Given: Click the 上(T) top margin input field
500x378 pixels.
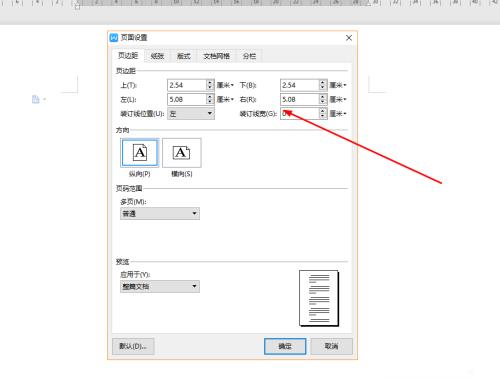Looking at the screenshot, I should click(187, 85).
